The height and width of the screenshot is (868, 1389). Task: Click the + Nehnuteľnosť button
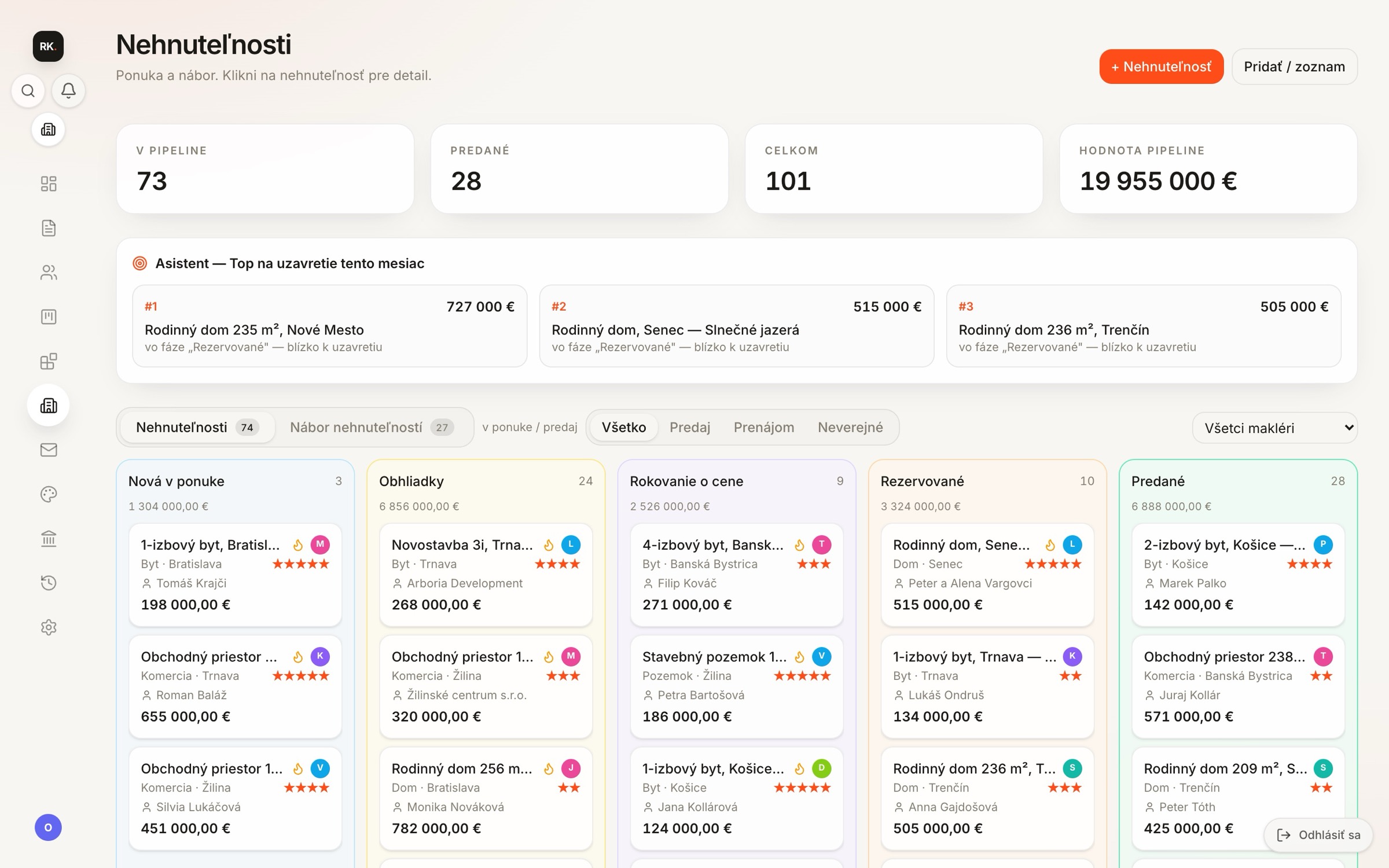(1161, 67)
